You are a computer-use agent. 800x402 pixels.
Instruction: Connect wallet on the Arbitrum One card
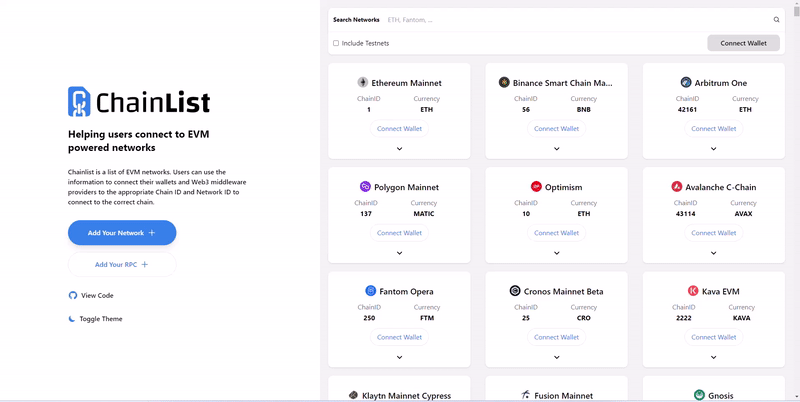click(713, 129)
